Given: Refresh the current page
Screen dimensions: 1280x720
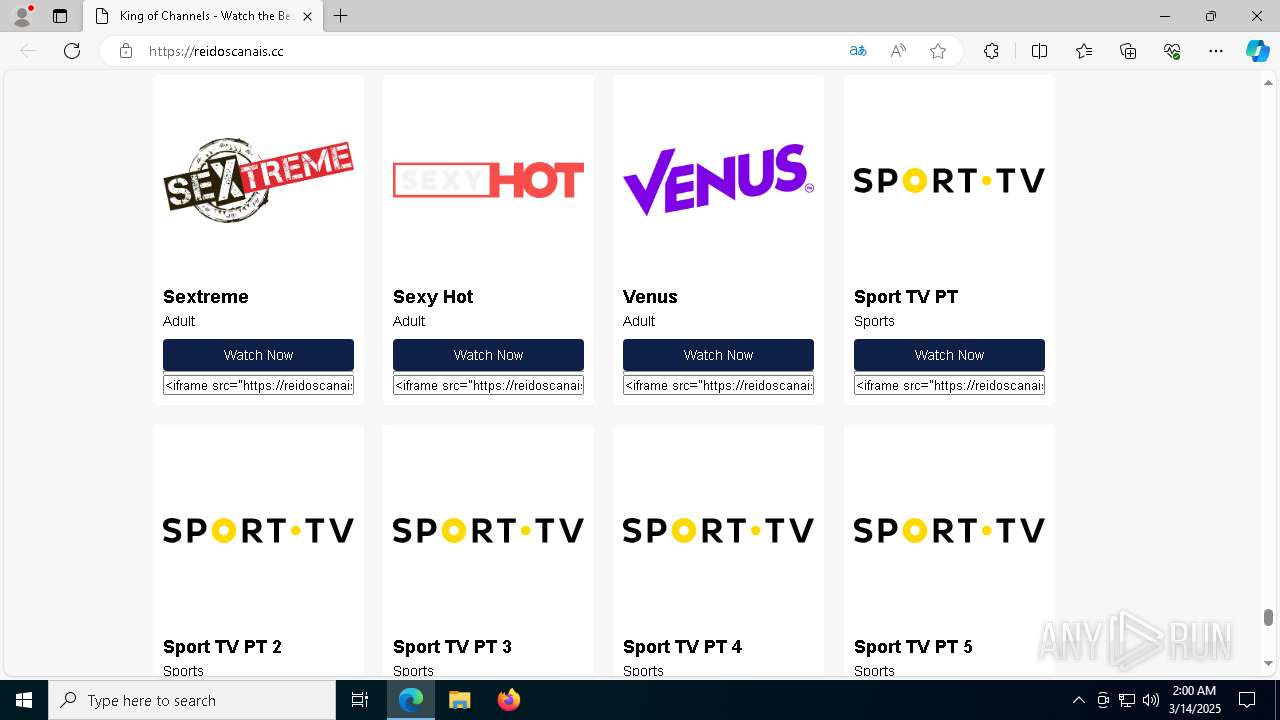Looking at the screenshot, I should (x=72, y=51).
